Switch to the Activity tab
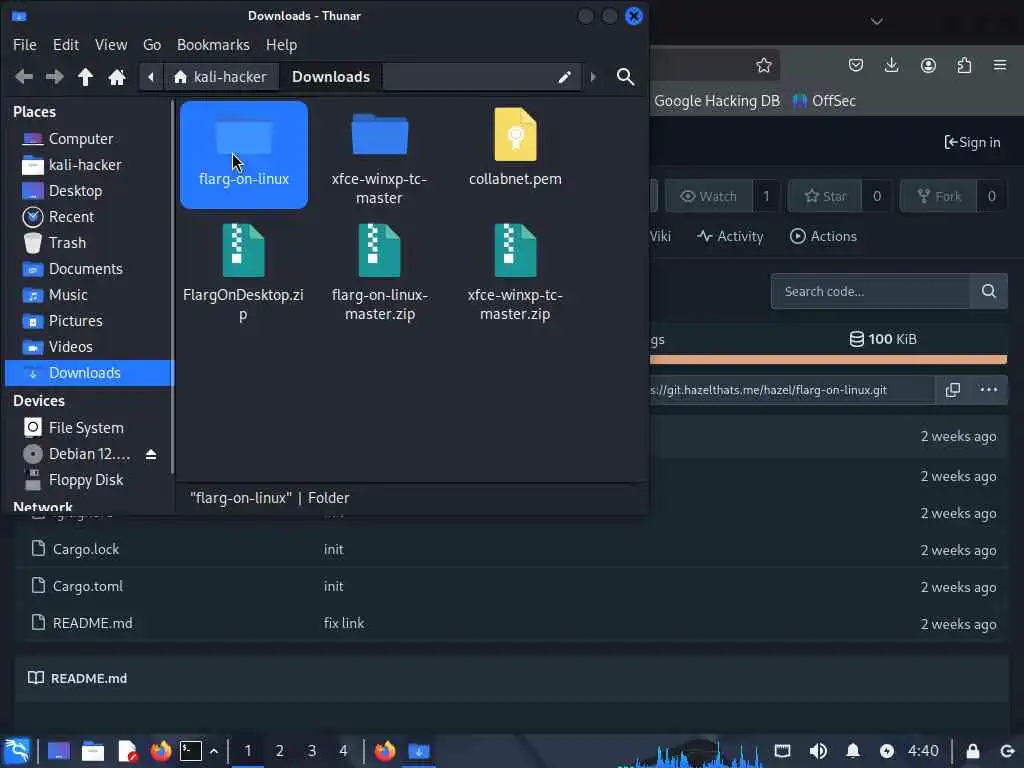Viewport: 1024px width, 768px height. tap(730, 236)
